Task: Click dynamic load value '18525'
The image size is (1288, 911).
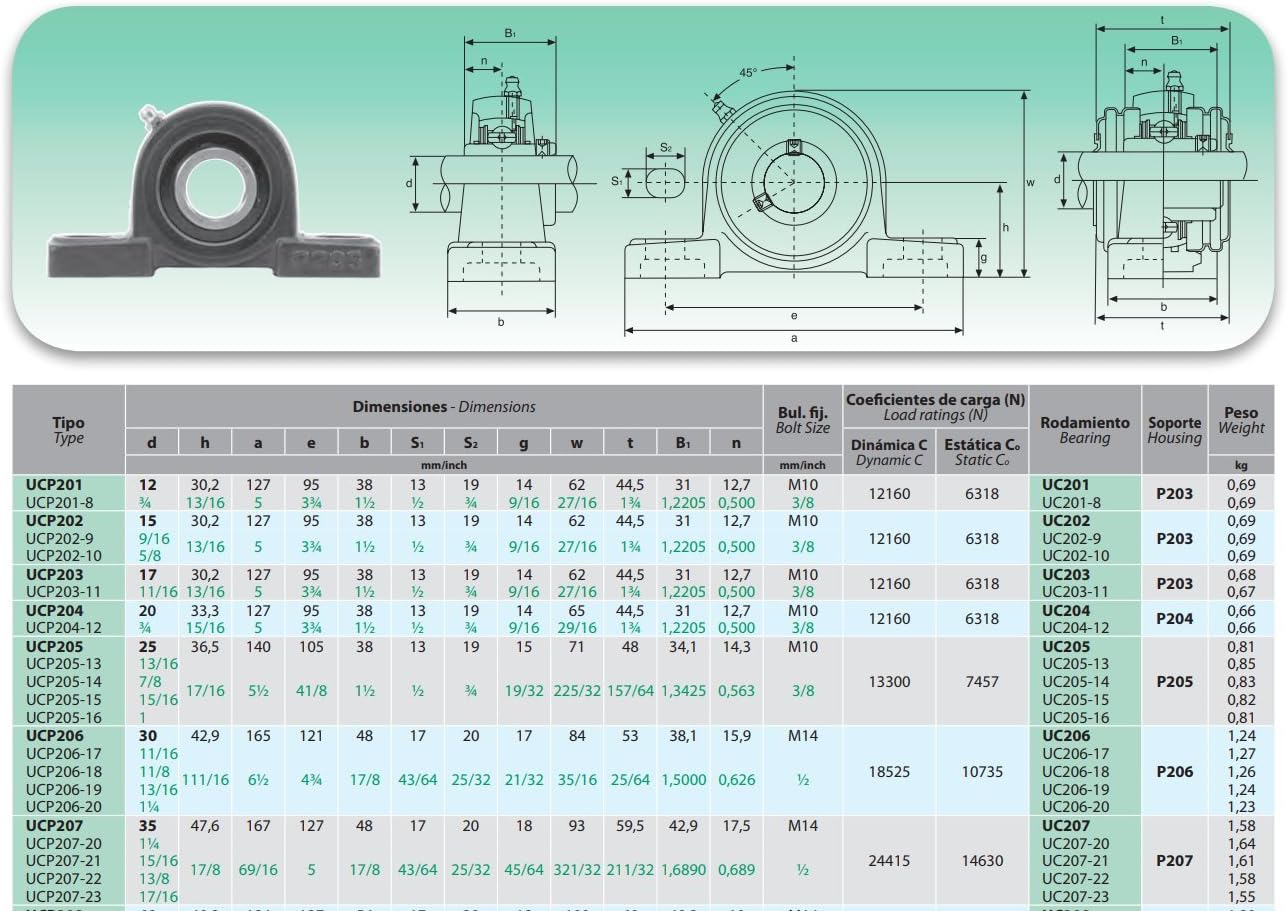Action: tap(889, 772)
